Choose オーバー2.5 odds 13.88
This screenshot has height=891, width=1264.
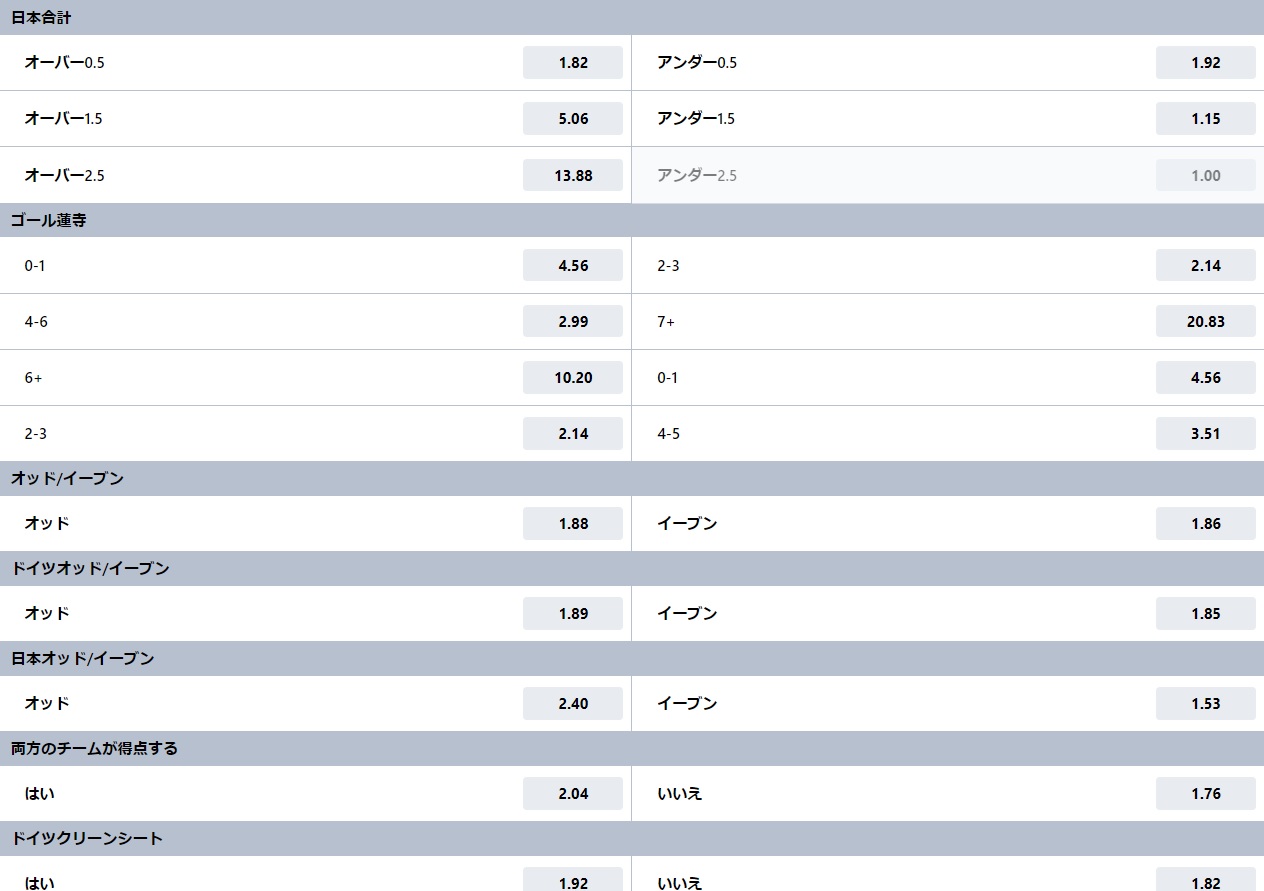573,175
